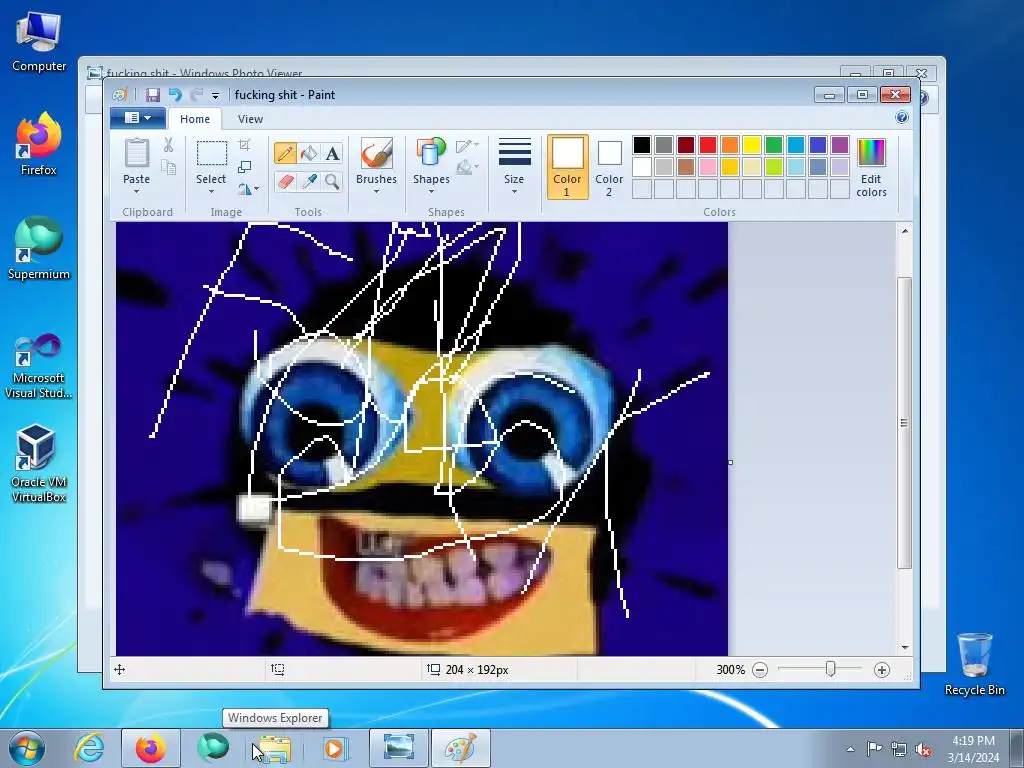The height and width of the screenshot is (768, 1024).
Task: Open the Windows Start button
Action: (26, 748)
